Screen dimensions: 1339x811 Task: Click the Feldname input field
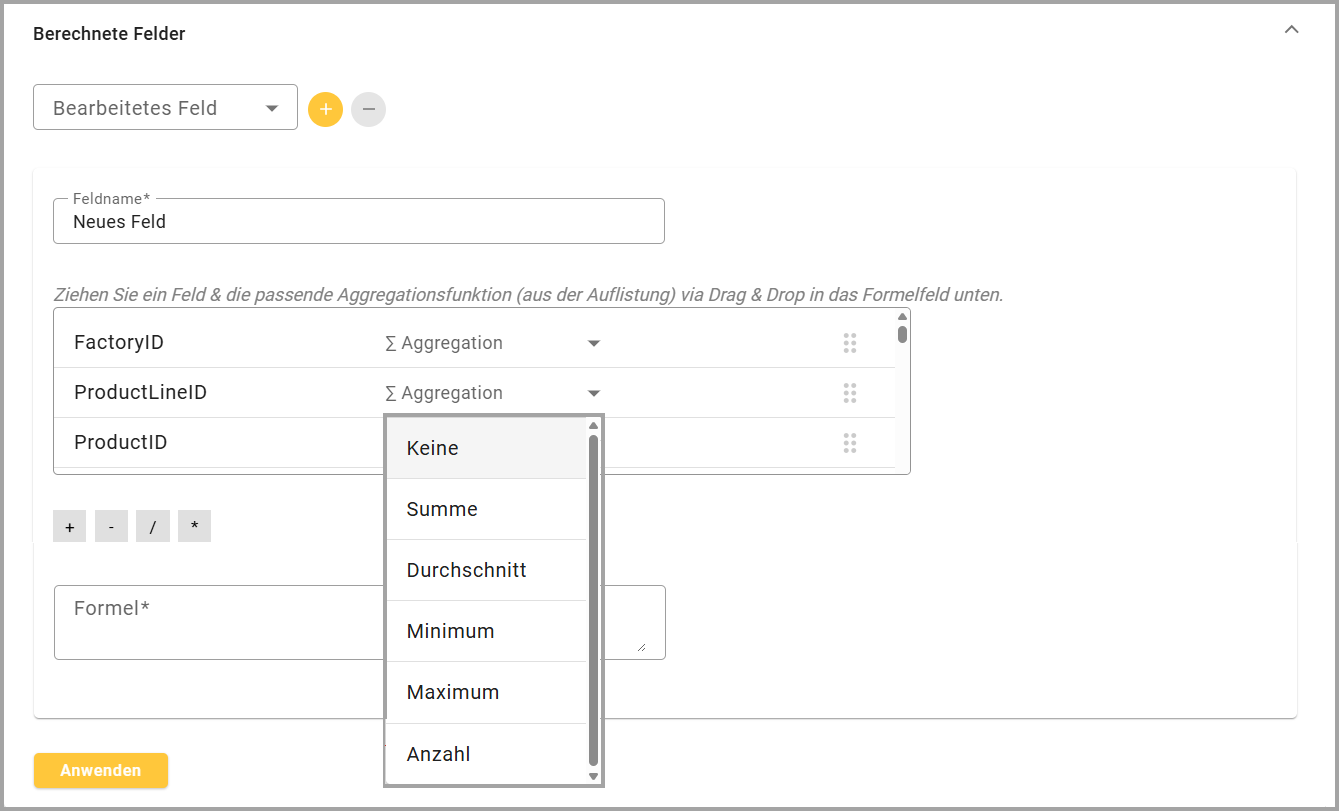358,222
